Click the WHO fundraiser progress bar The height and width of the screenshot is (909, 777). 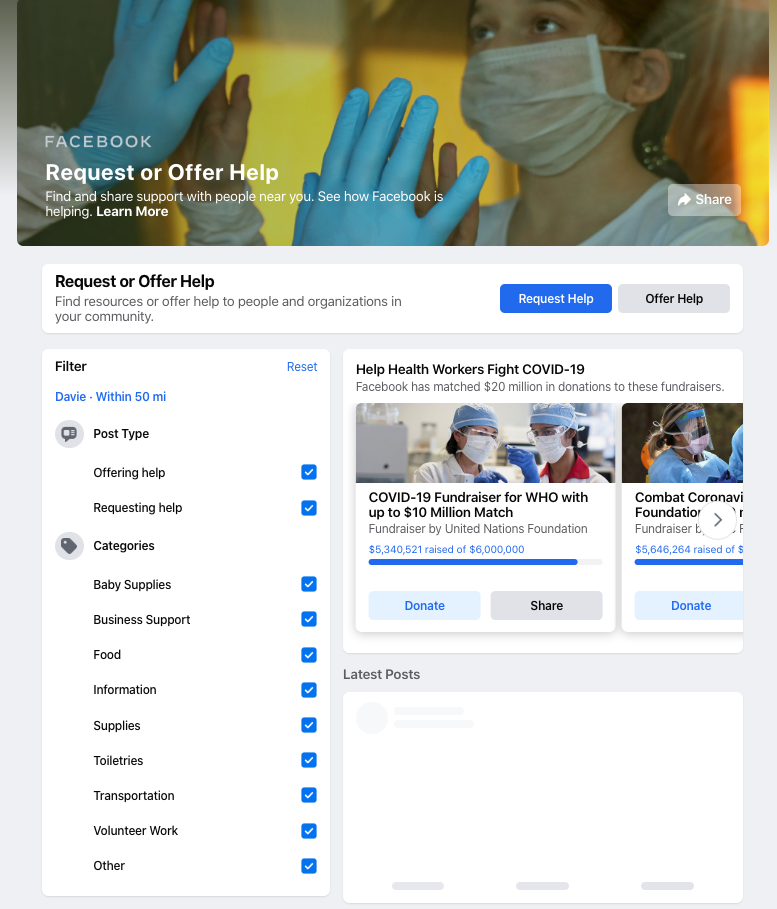[x=485, y=562]
